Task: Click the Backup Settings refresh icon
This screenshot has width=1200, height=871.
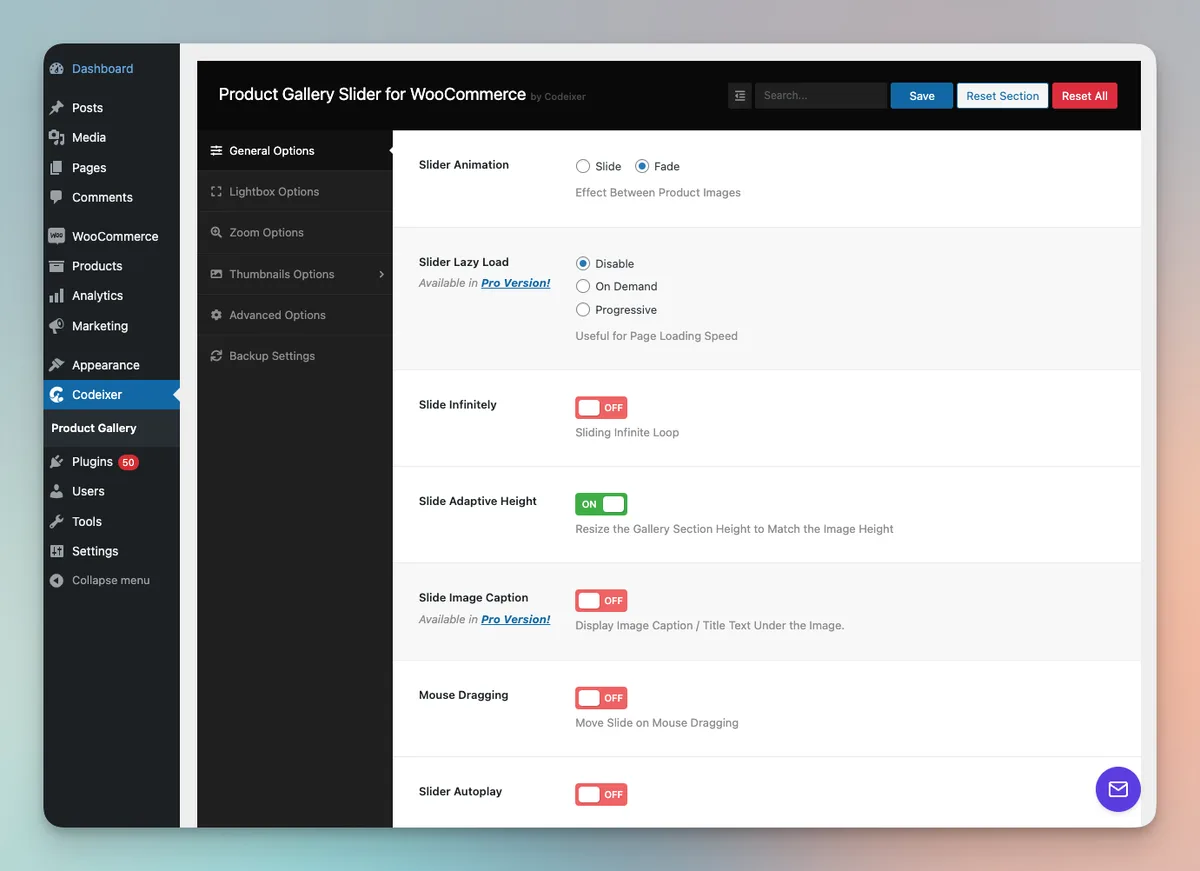Action: click(x=216, y=356)
